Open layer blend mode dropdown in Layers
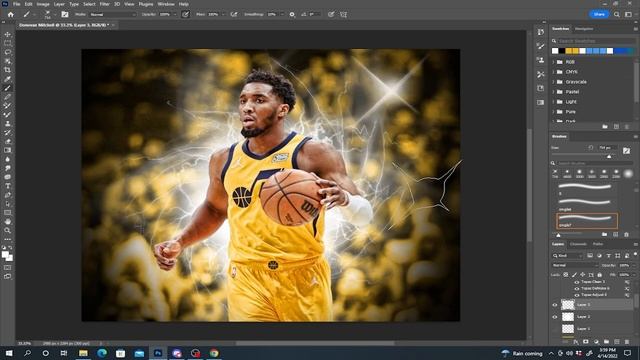640x360 pixels. 575,265
